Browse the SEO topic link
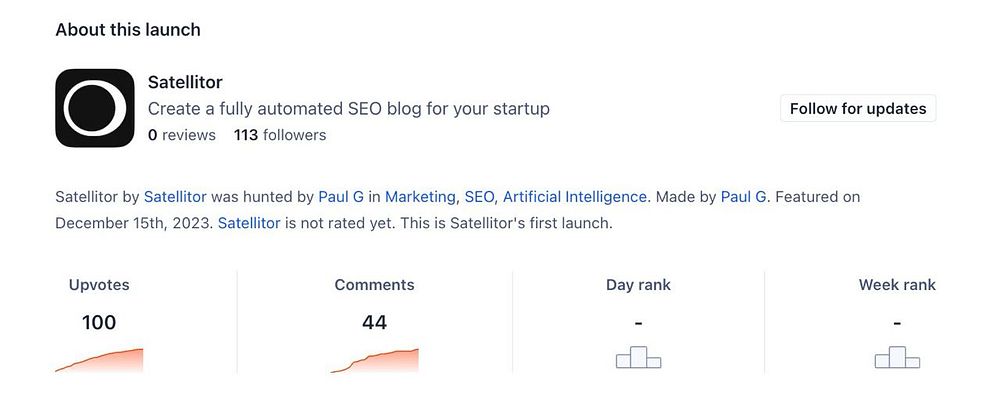Image resolution: width=1000 pixels, height=415 pixels. (x=479, y=197)
